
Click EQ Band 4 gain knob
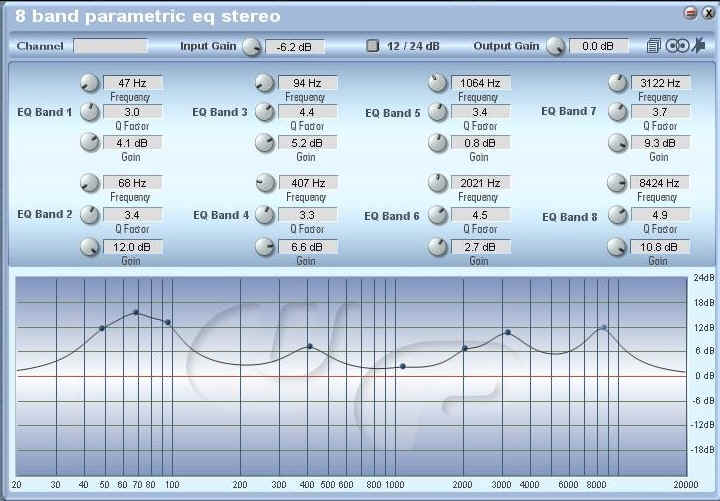(x=264, y=247)
